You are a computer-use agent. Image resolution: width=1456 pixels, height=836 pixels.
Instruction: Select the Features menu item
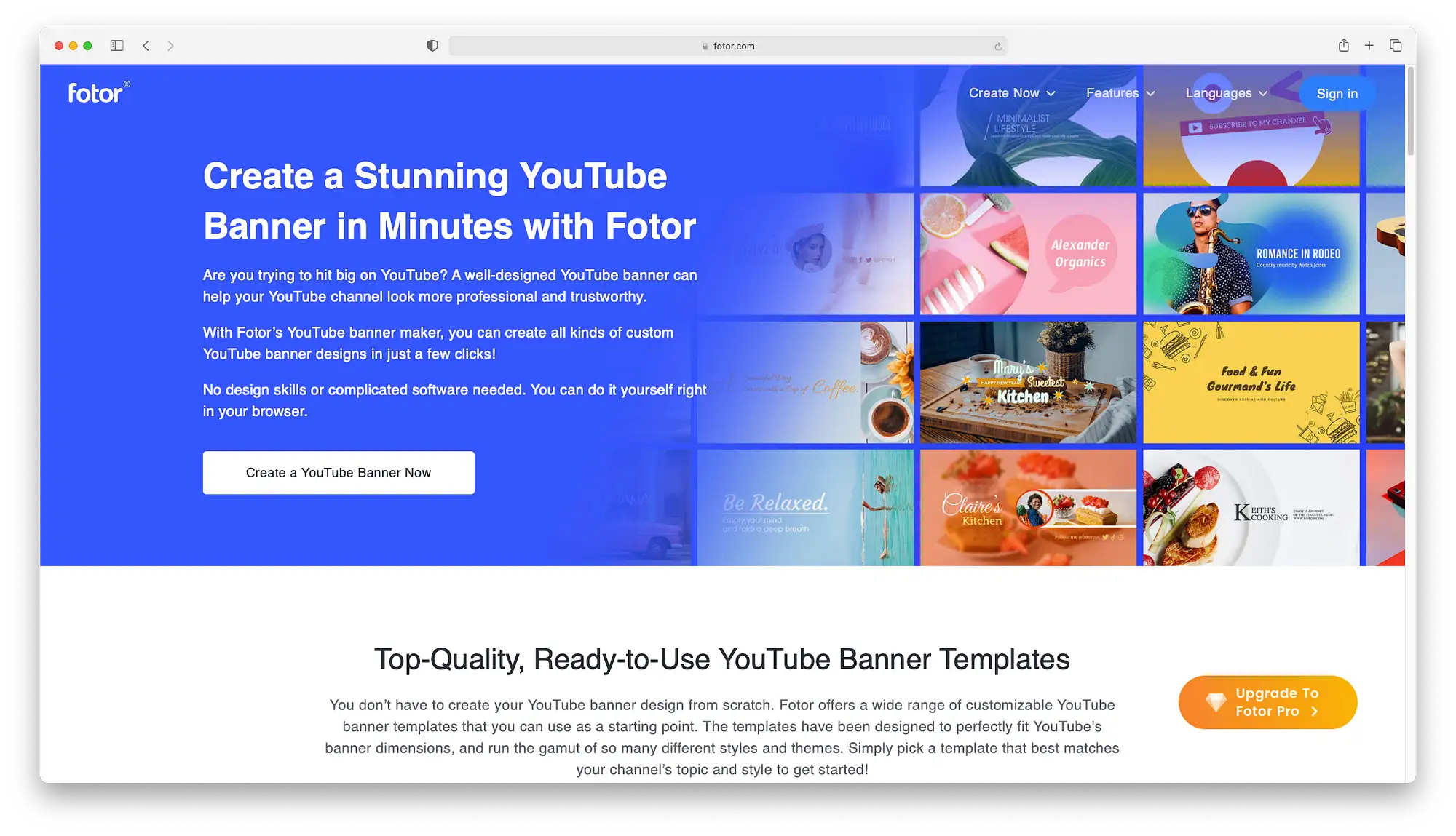(1113, 93)
